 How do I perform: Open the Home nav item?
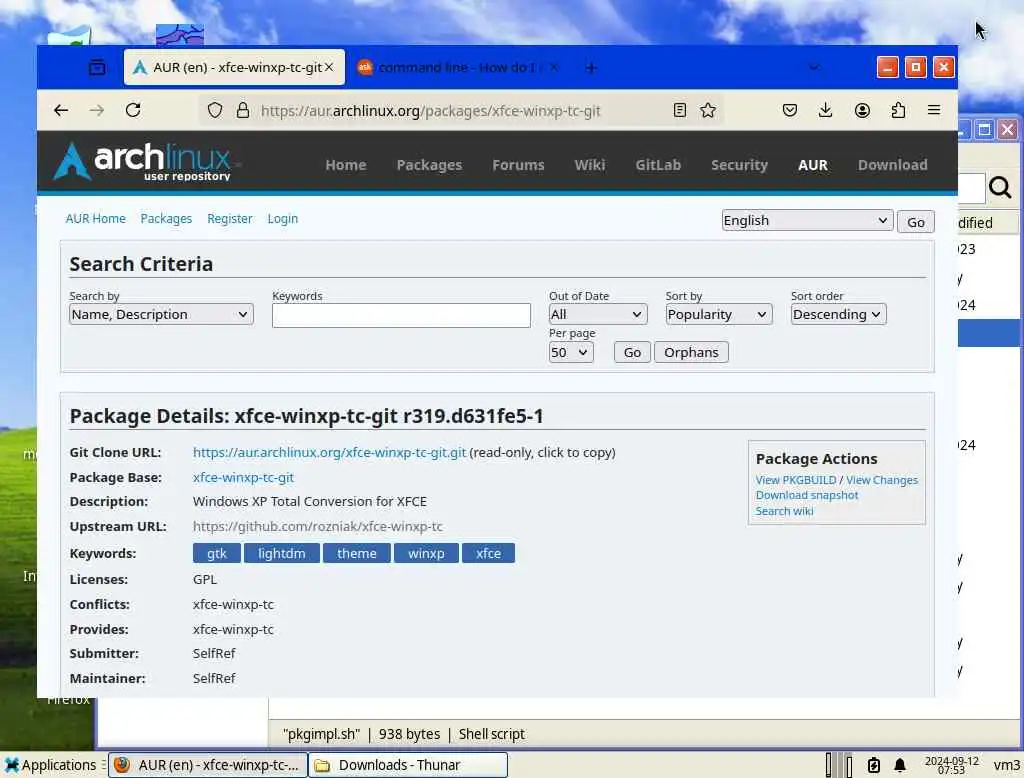tap(345, 165)
